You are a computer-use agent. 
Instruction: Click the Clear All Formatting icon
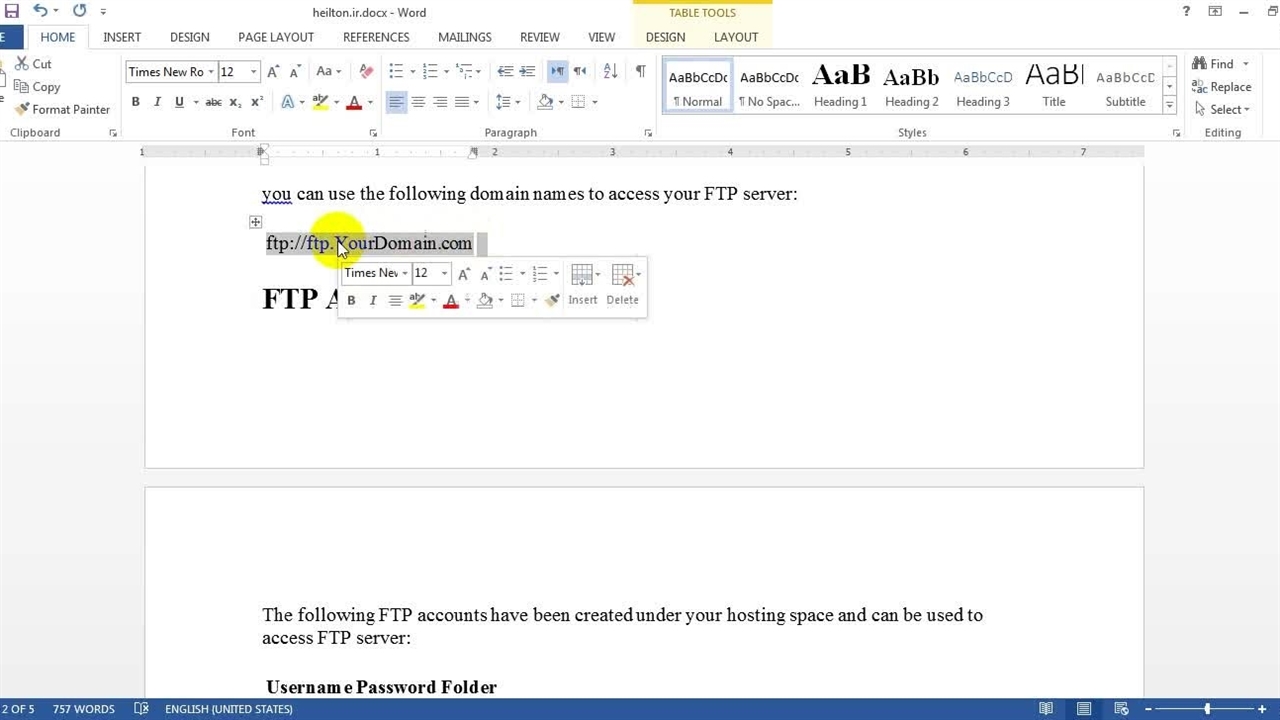[366, 71]
